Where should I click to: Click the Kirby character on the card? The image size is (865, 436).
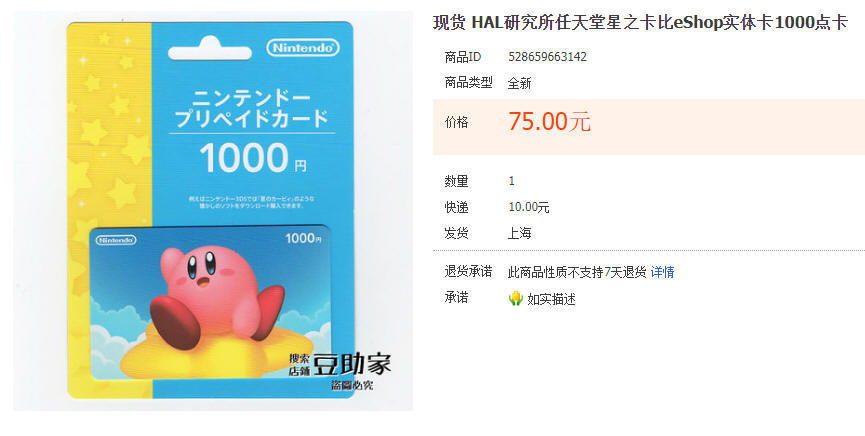pyautogui.click(x=216, y=296)
